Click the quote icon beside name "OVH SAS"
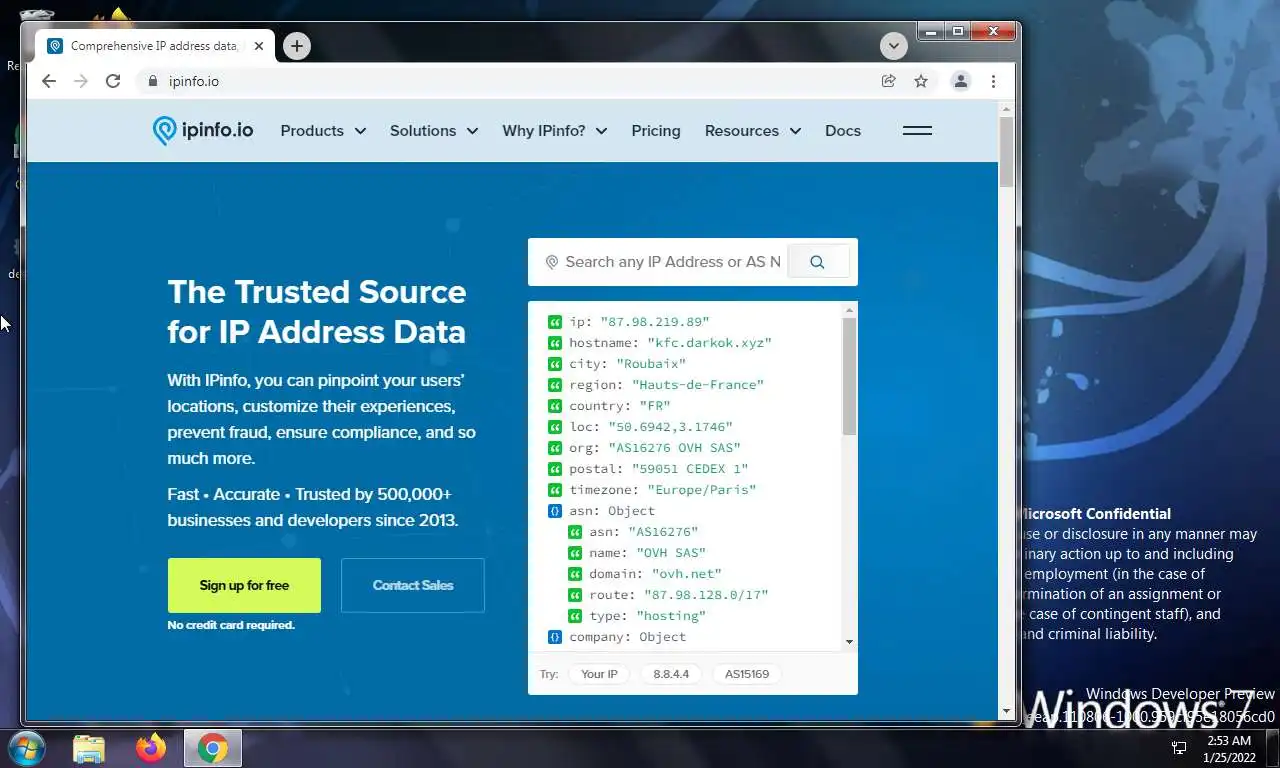1280x768 pixels. pyautogui.click(x=575, y=553)
